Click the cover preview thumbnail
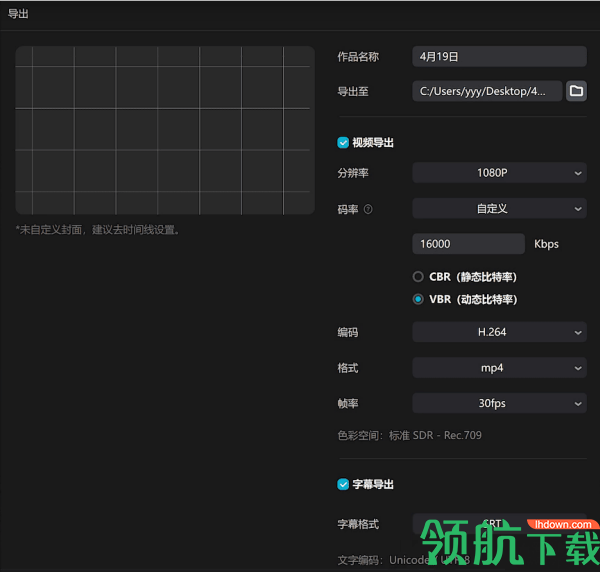This screenshot has width=600, height=572. [x=165, y=130]
